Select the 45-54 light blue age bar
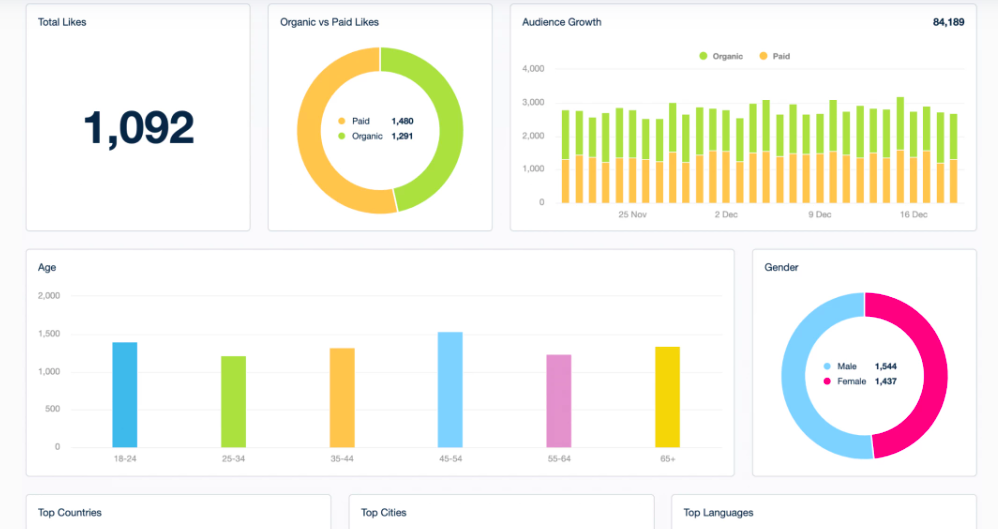 tap(450, 390)
